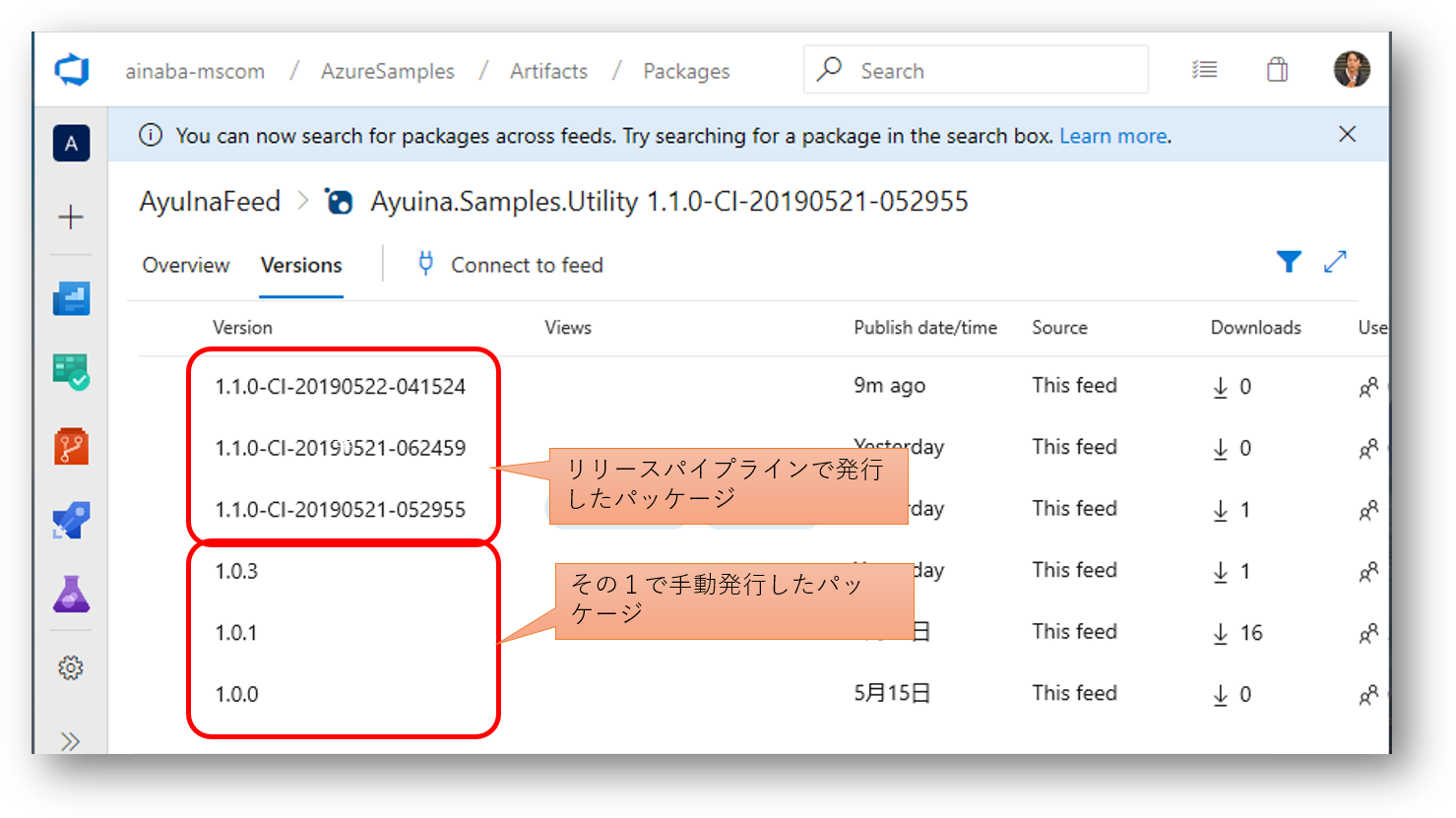
Task: Sort by Views column header
Action: pyautogui.click(x=568, y=328)
